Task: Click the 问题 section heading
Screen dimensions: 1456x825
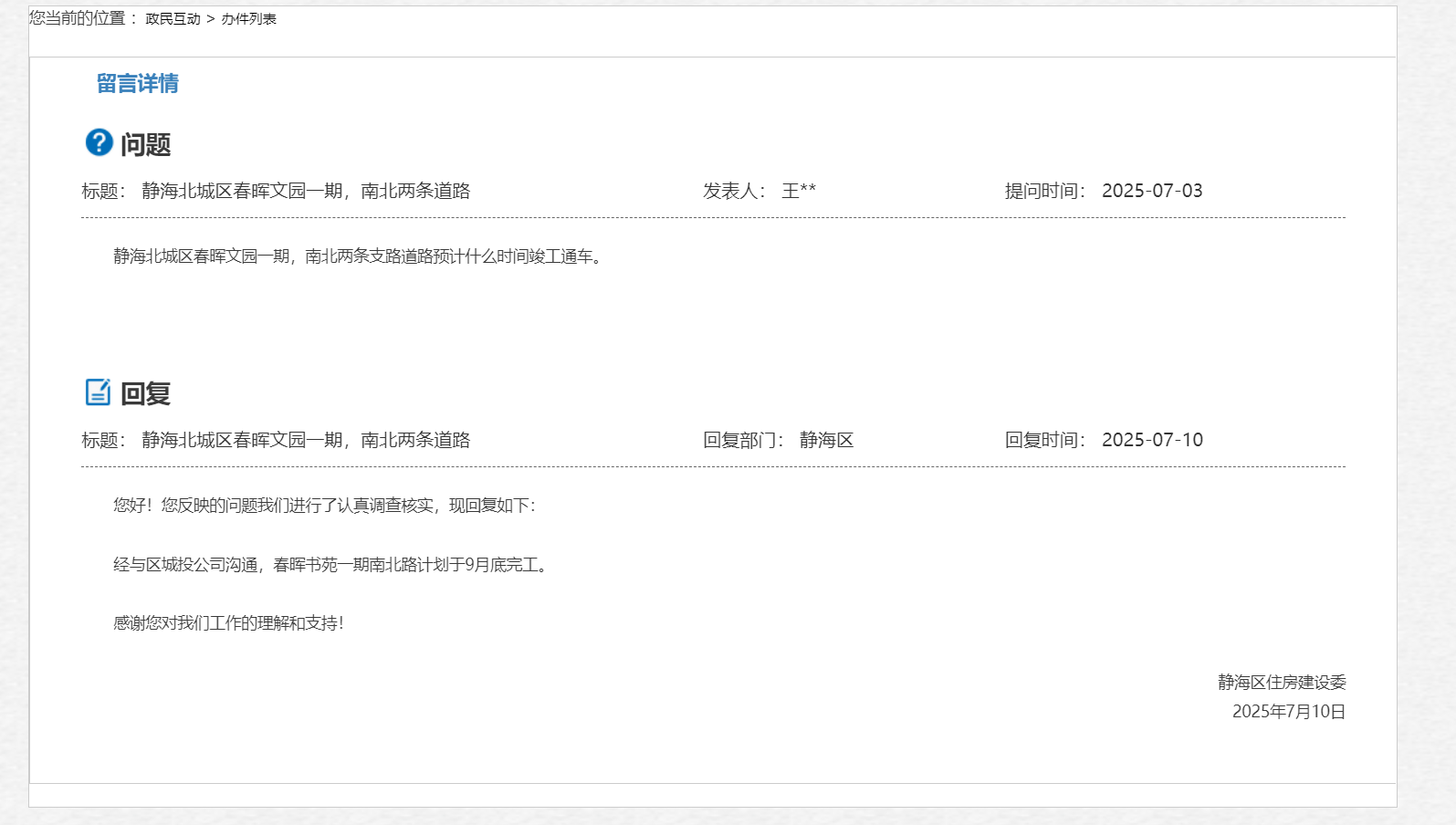Action: (146, 144)
